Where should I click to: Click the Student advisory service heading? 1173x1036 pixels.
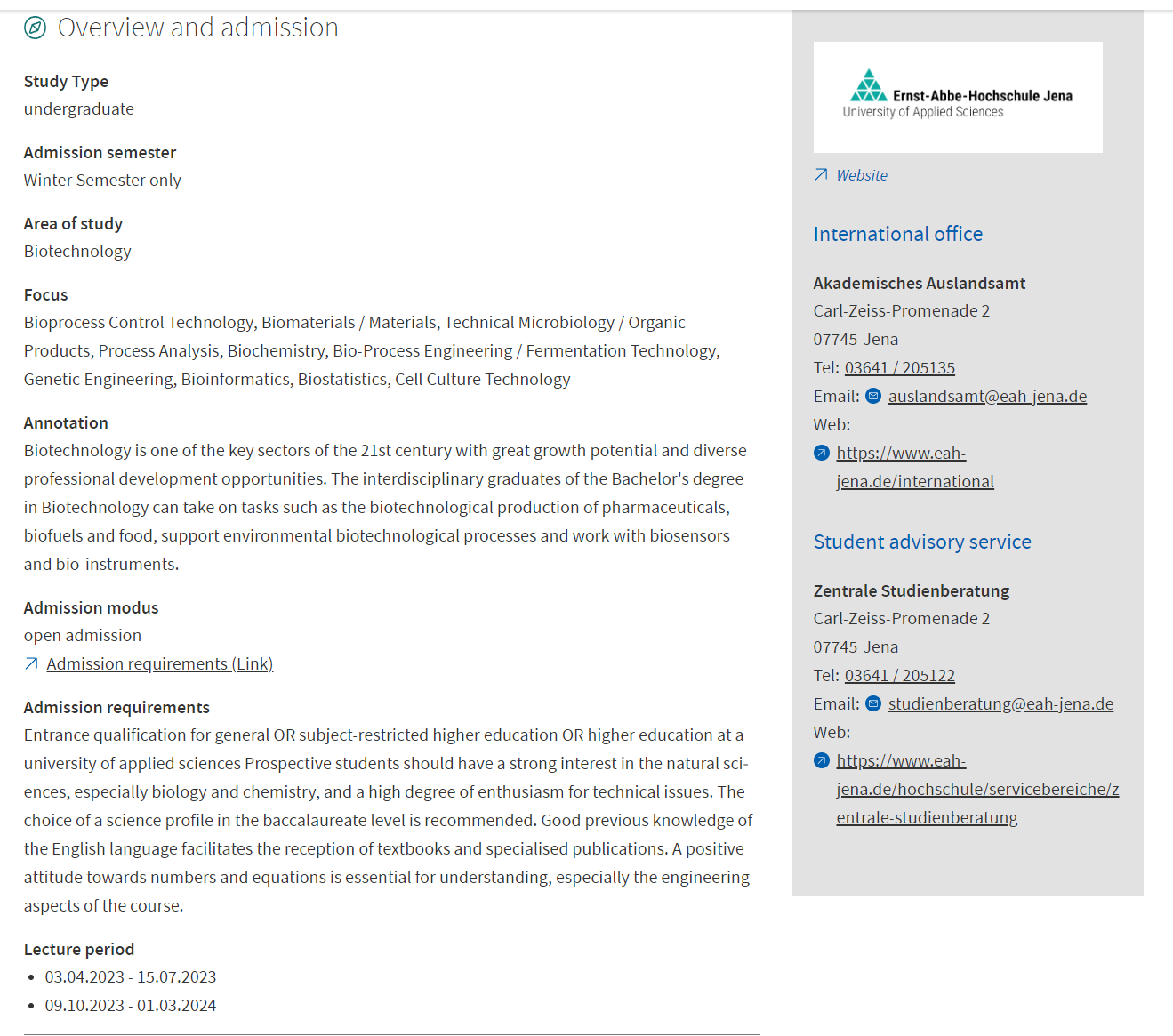(921, 542)
